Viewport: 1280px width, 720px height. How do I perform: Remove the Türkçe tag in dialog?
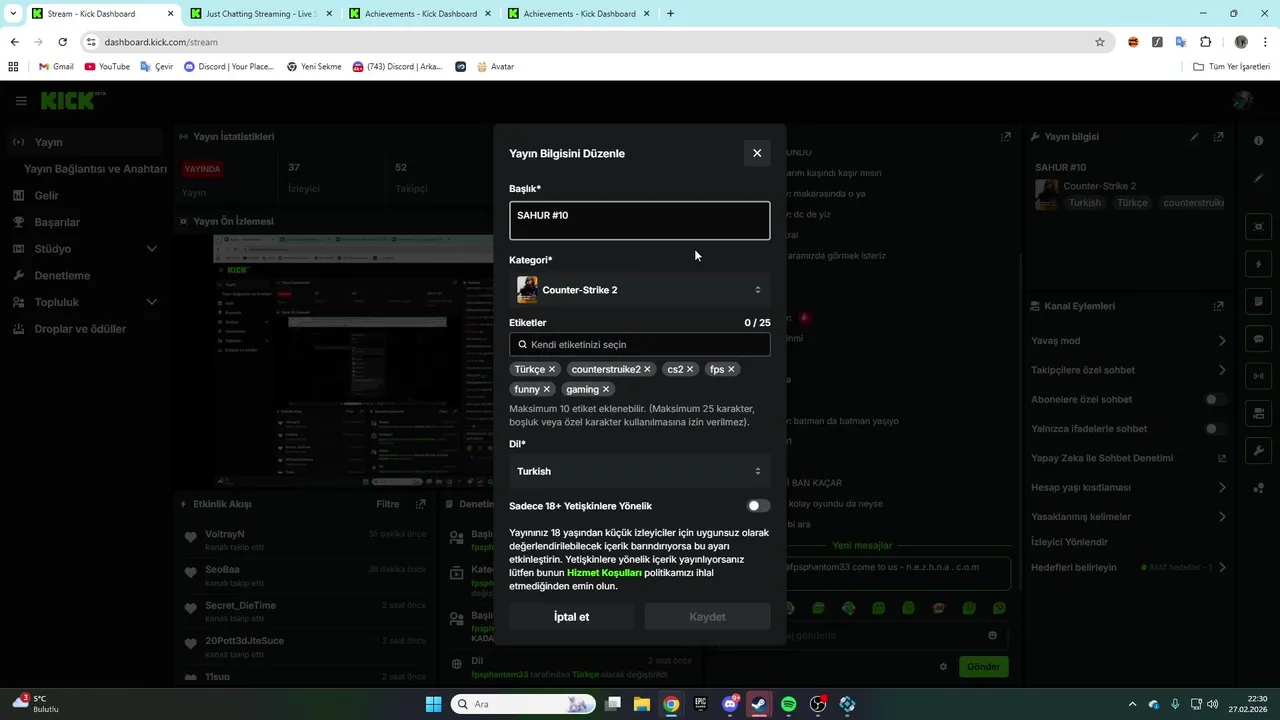[552, 369]
